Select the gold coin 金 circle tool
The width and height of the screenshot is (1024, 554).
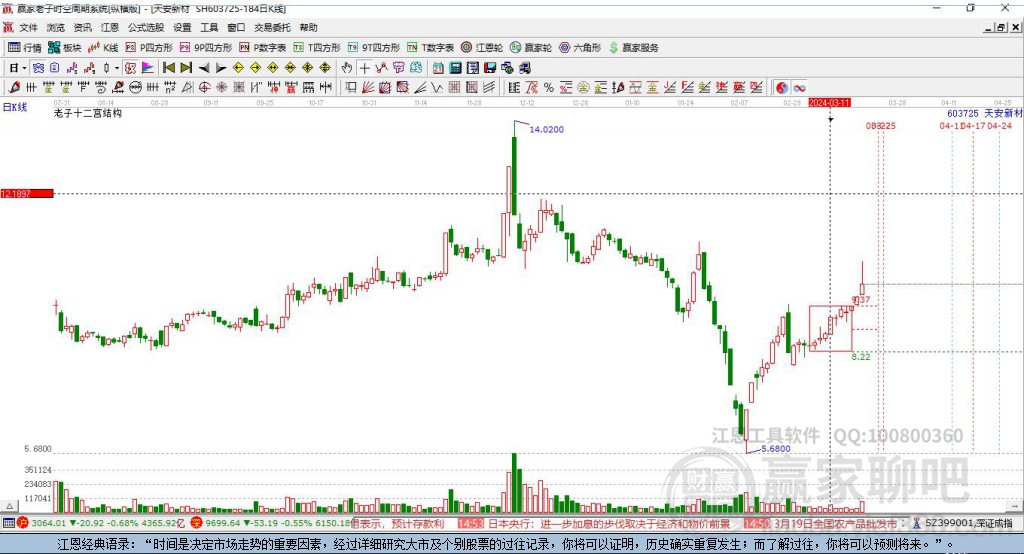(583, 87)
